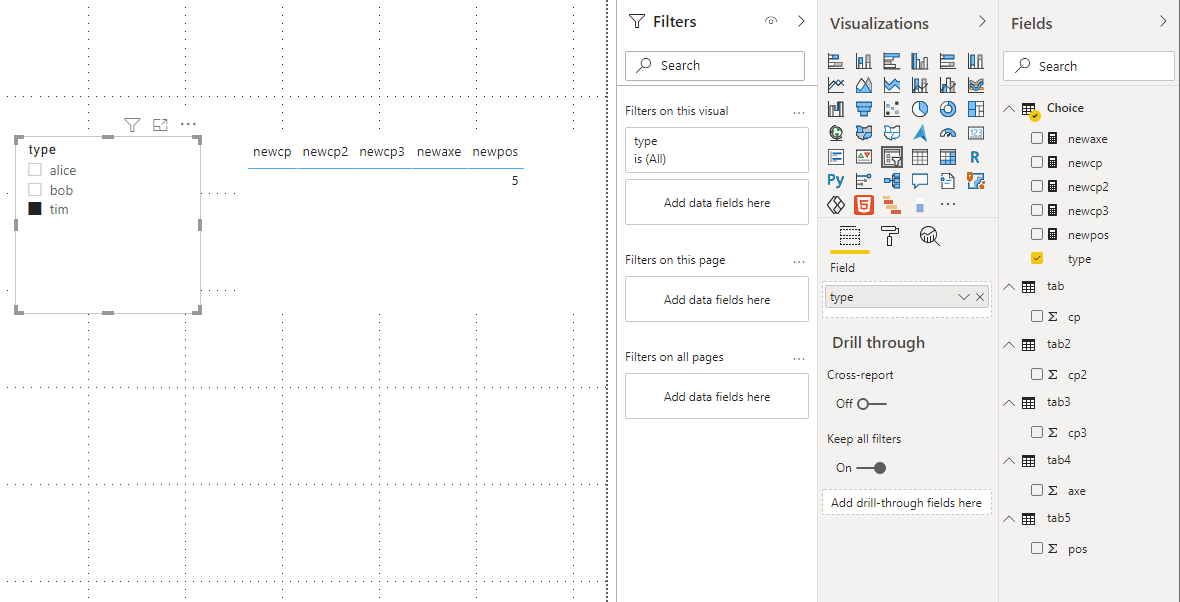Collapse the tab5 table
This screenshot has width=1180, height=602.
coord(1009,518)
